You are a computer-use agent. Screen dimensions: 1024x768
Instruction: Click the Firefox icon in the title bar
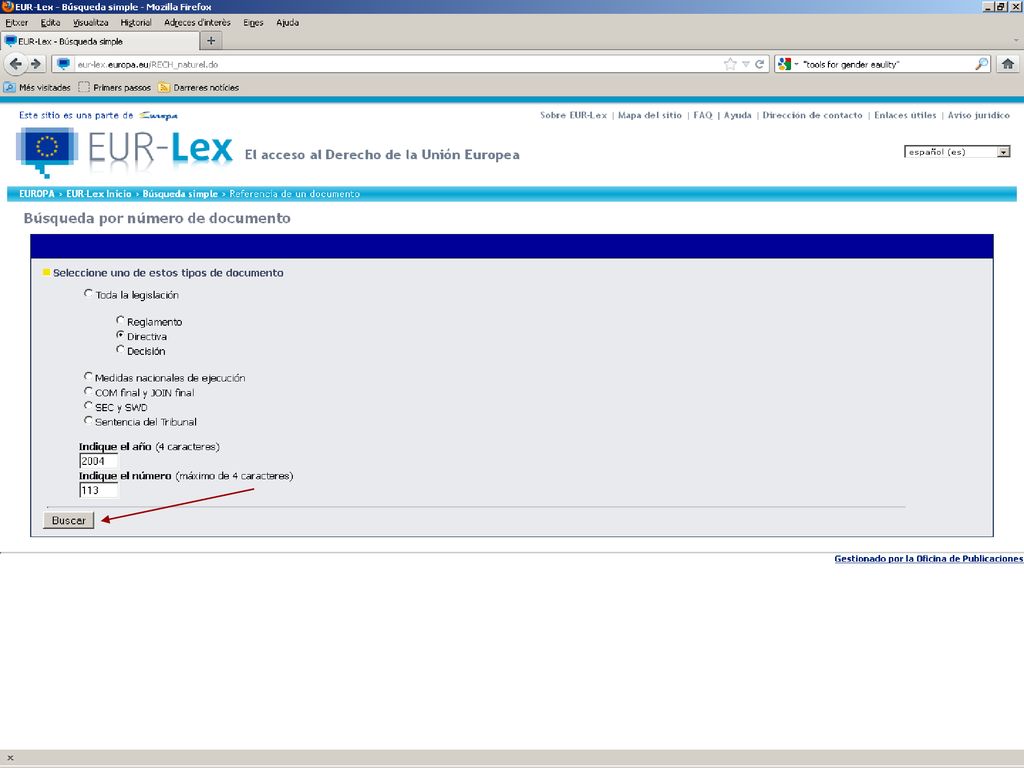click(x=7, y=7)
